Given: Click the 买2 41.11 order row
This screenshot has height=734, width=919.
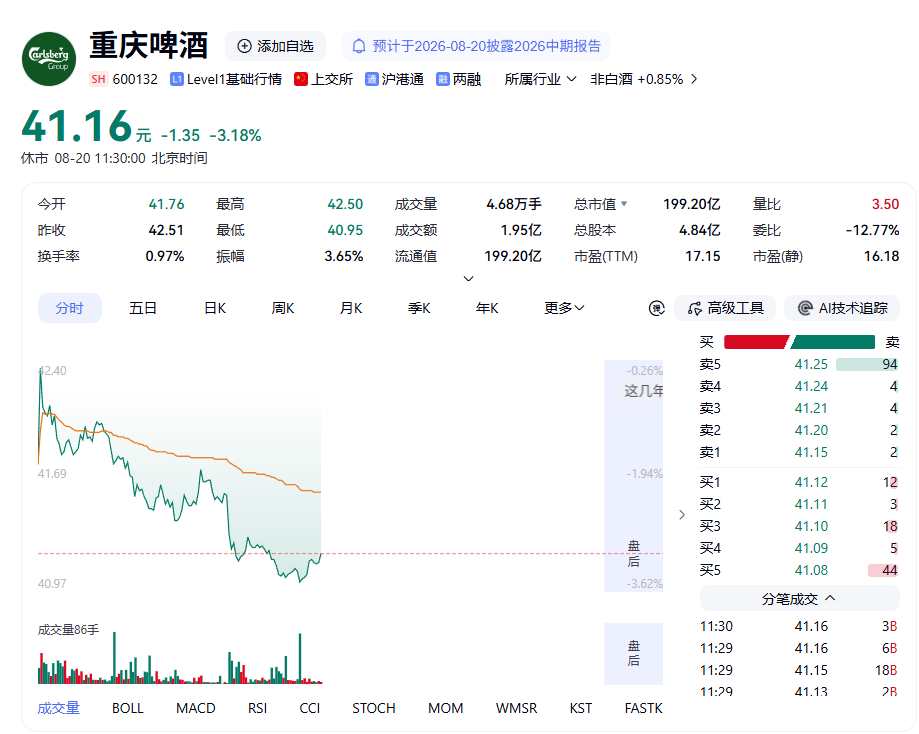Looking at the screenshot, I should (799, 504).
